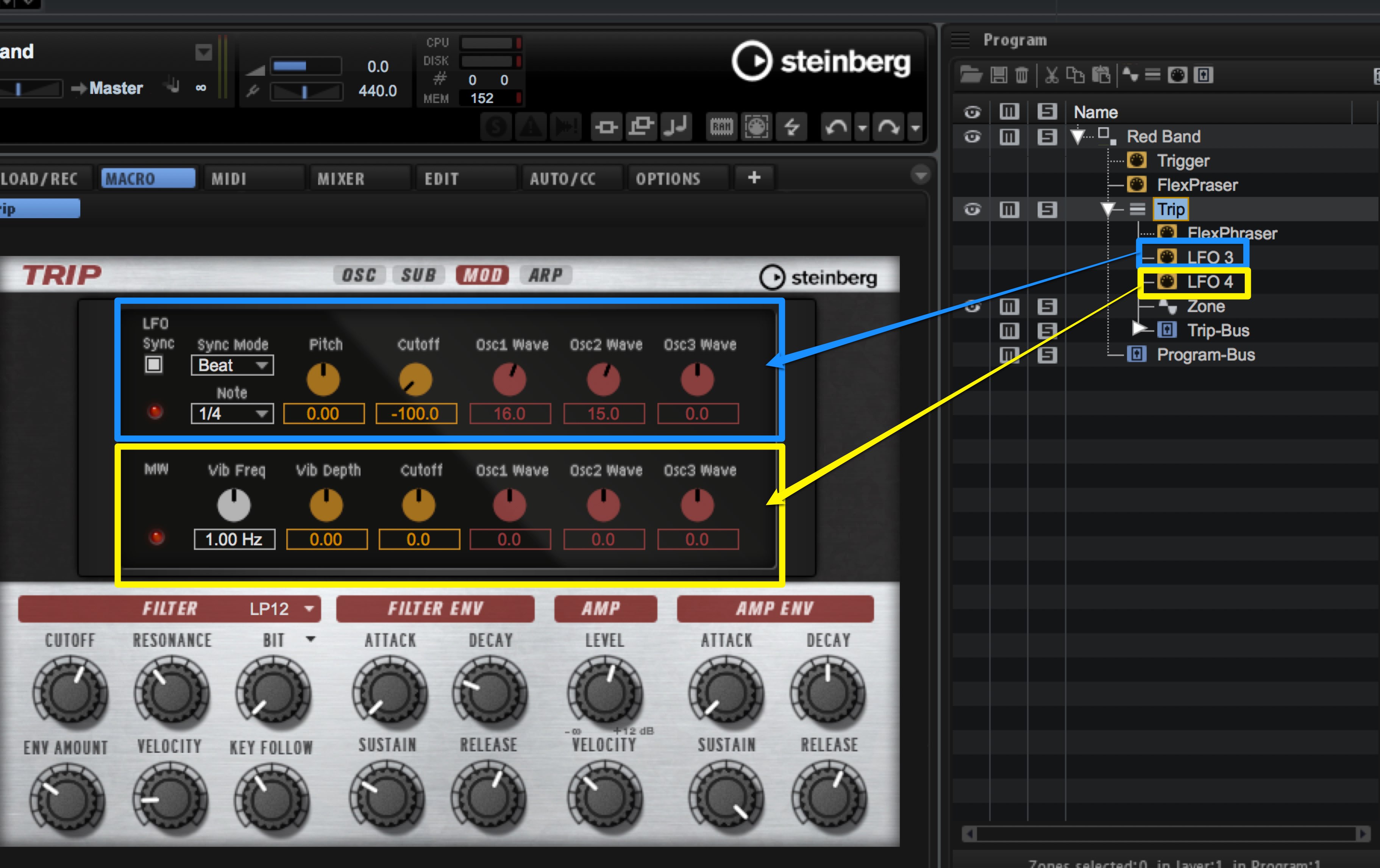Click the RAM save icon
Image resolution: width=1380 pixels, height=868 pixels.
(721, 126)
